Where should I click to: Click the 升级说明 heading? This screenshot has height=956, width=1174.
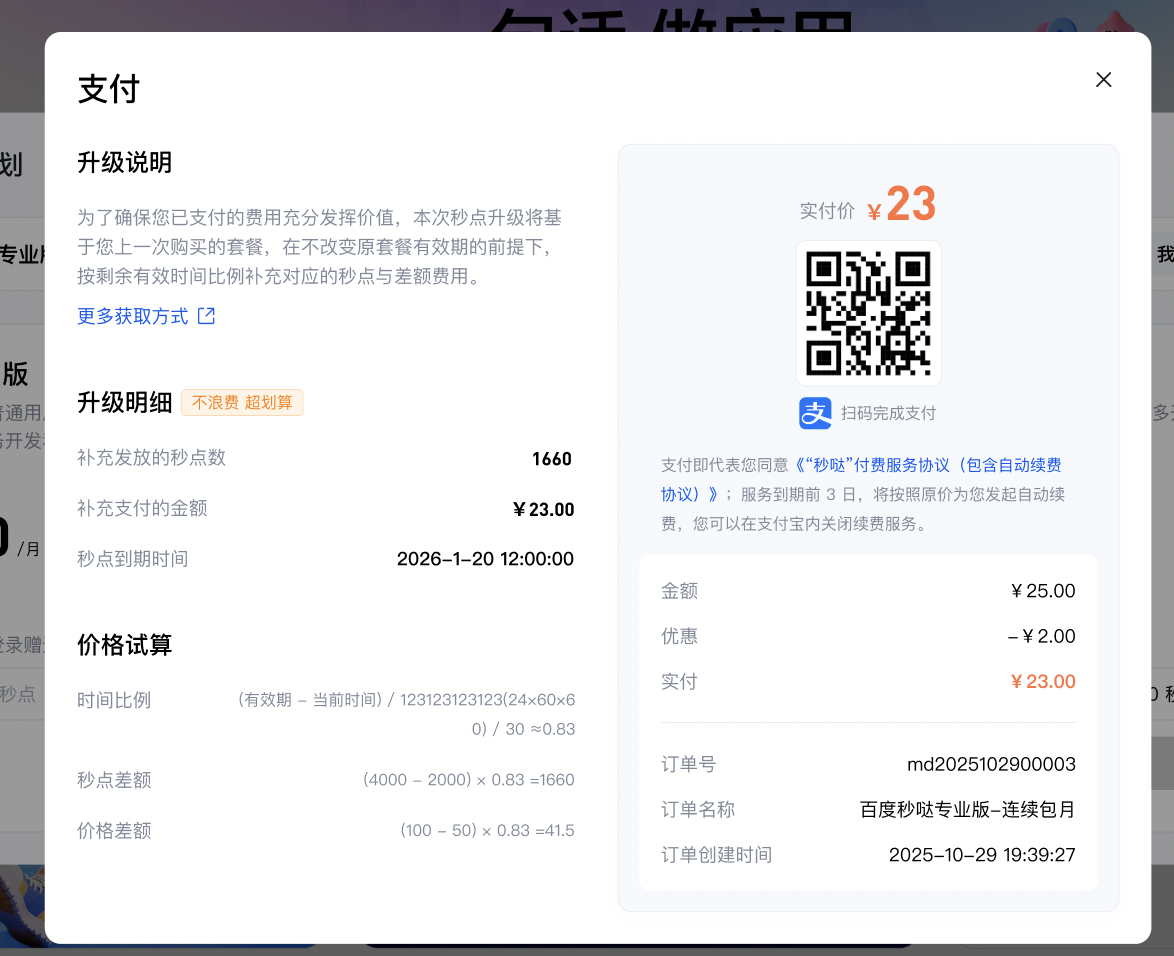click(125, 163)
